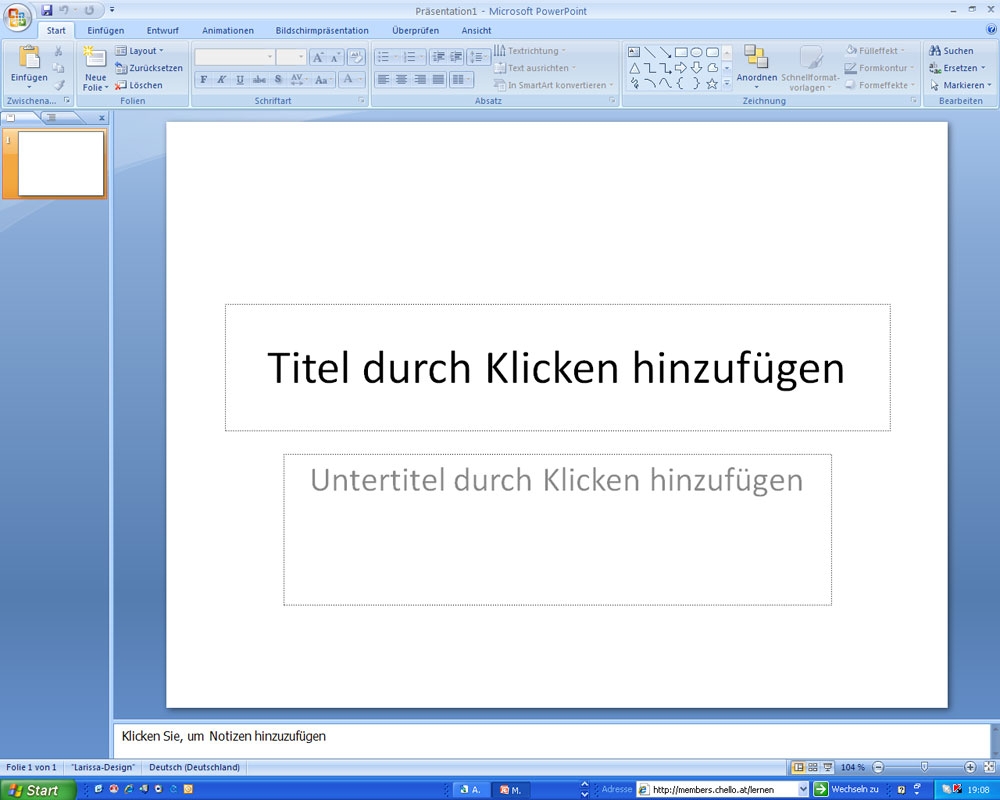Click the Neue Folie slide icon
The image size is (1000, 800).
(x=95, y=56)
